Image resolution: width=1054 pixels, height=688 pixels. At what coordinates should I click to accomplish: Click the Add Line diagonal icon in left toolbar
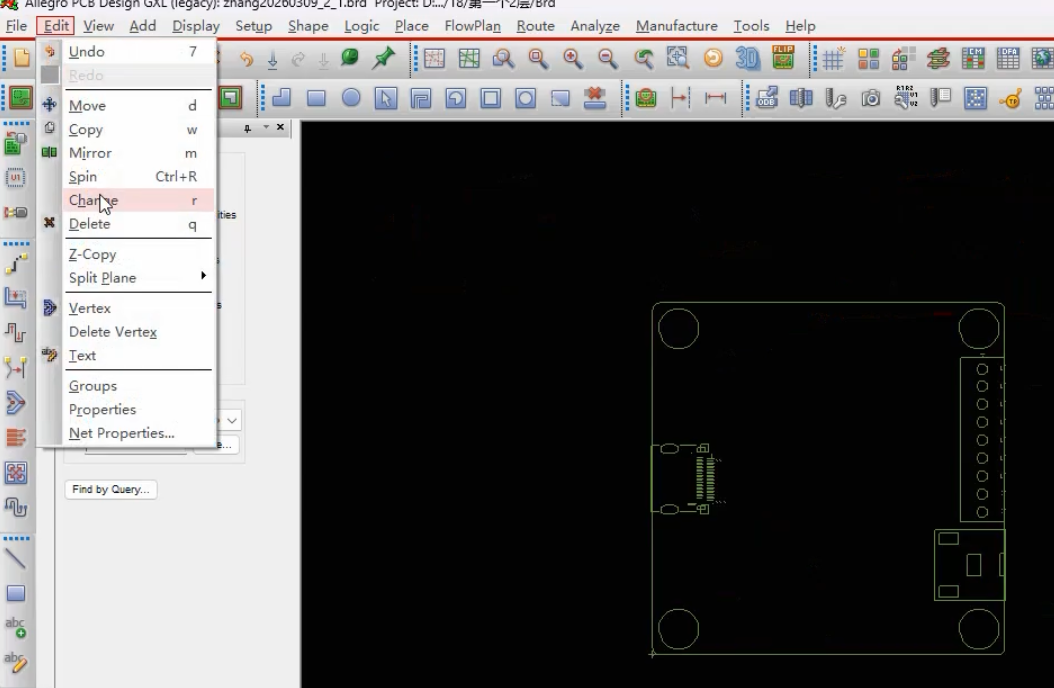[x=15, y=558]
